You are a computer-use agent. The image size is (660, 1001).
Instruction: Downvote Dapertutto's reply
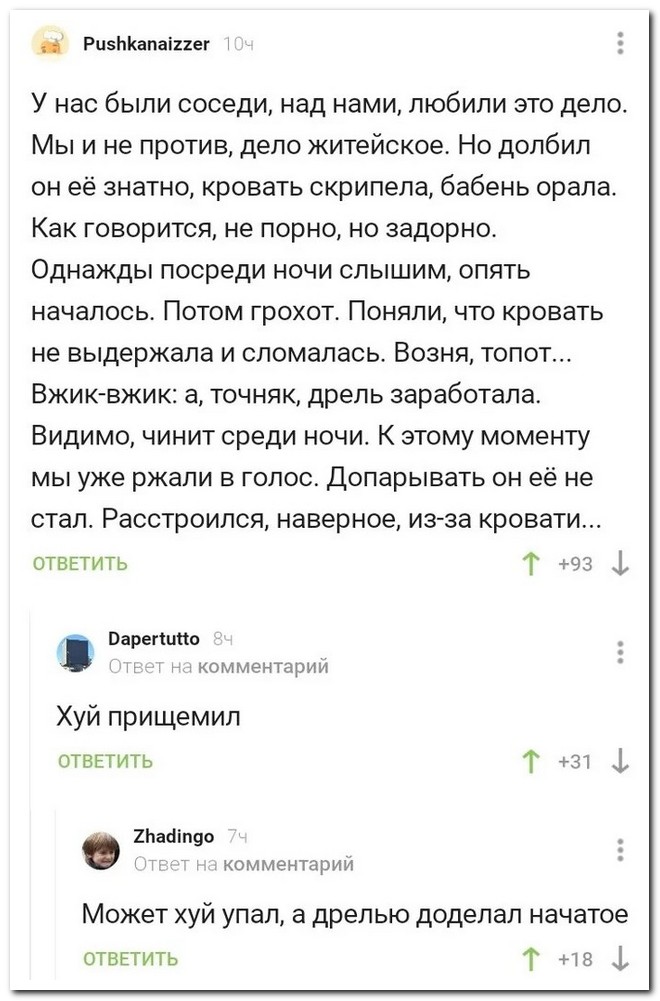click(x=621, y=762)
